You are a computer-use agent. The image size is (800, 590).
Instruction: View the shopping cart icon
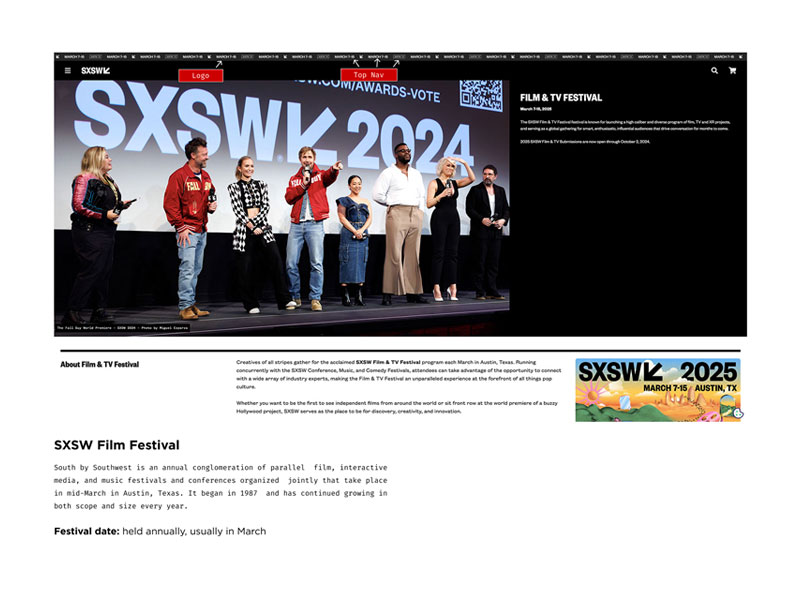[731, 72]
